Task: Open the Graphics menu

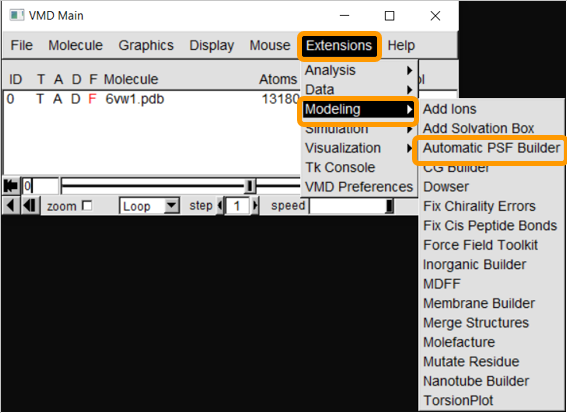Action: coord(146,46)
